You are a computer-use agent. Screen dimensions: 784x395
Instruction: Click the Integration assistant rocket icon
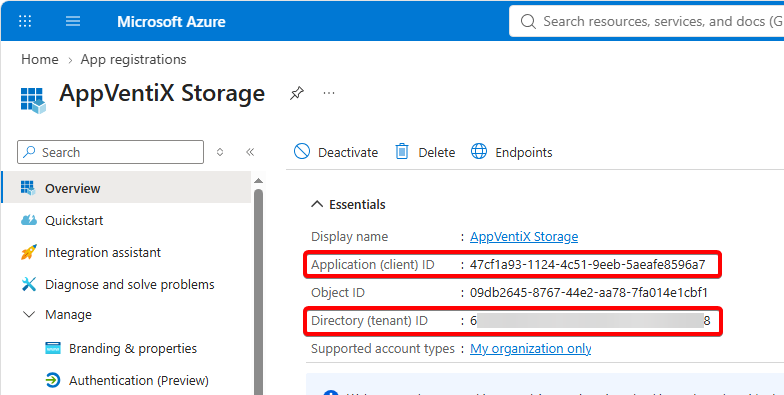coord(29,252)
